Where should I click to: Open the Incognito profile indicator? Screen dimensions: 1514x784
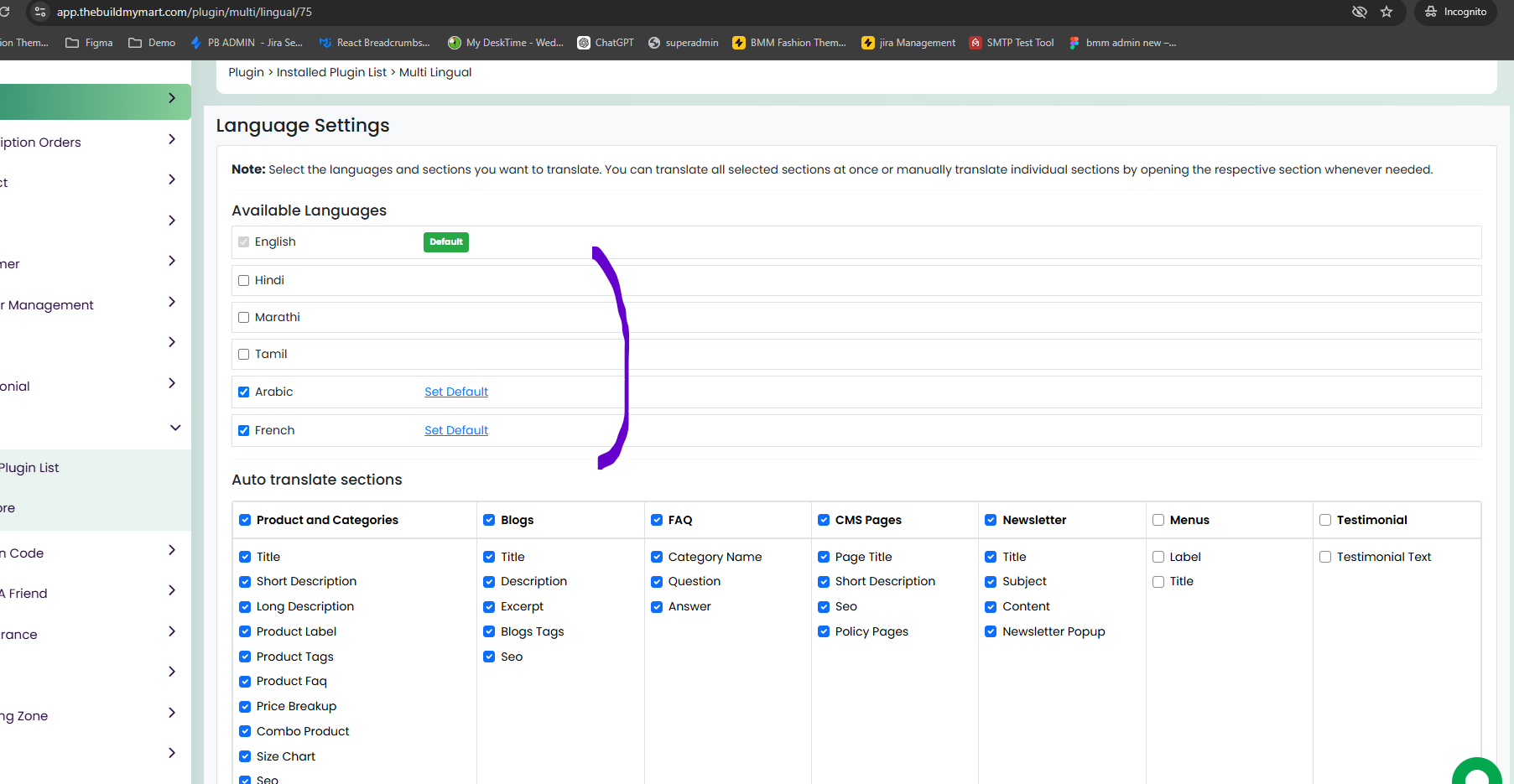[x=1455, y=12]
